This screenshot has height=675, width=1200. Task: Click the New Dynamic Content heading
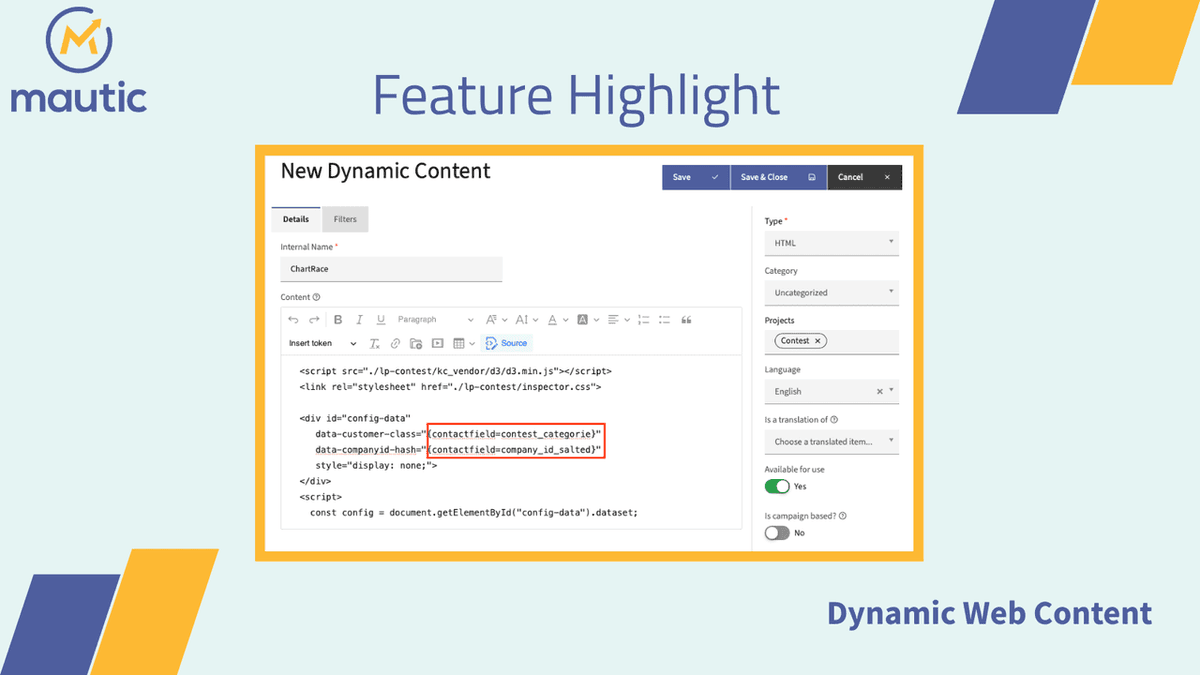pos(385,170)
